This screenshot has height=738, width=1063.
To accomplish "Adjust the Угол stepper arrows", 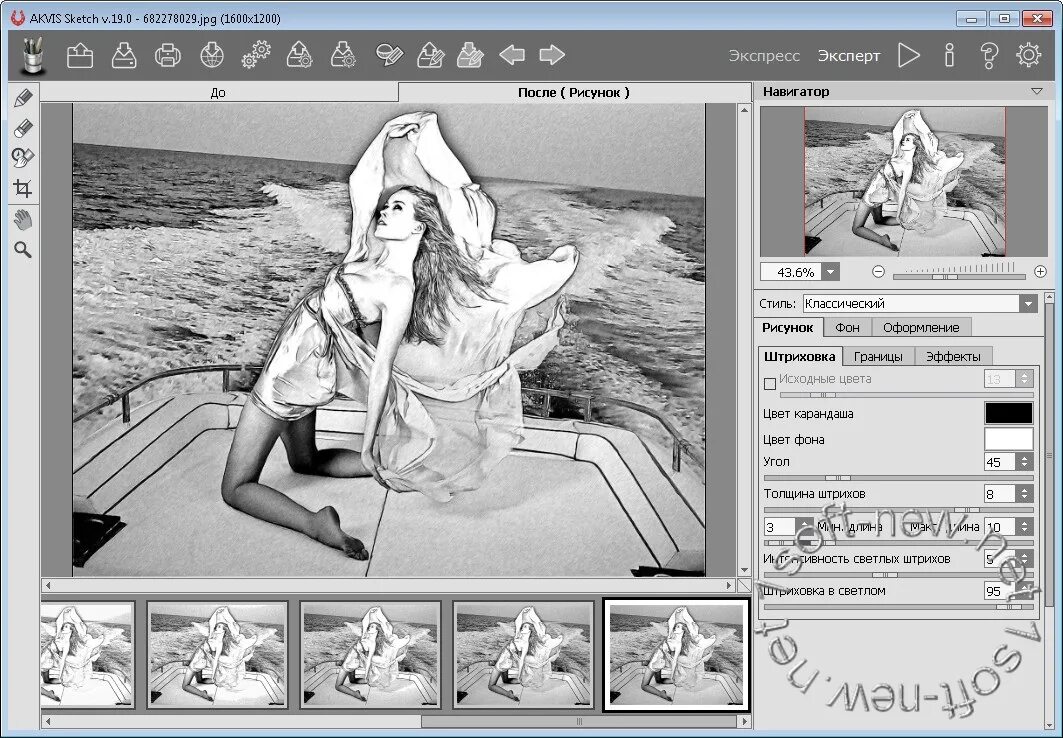I will (x=1024, y=462).
